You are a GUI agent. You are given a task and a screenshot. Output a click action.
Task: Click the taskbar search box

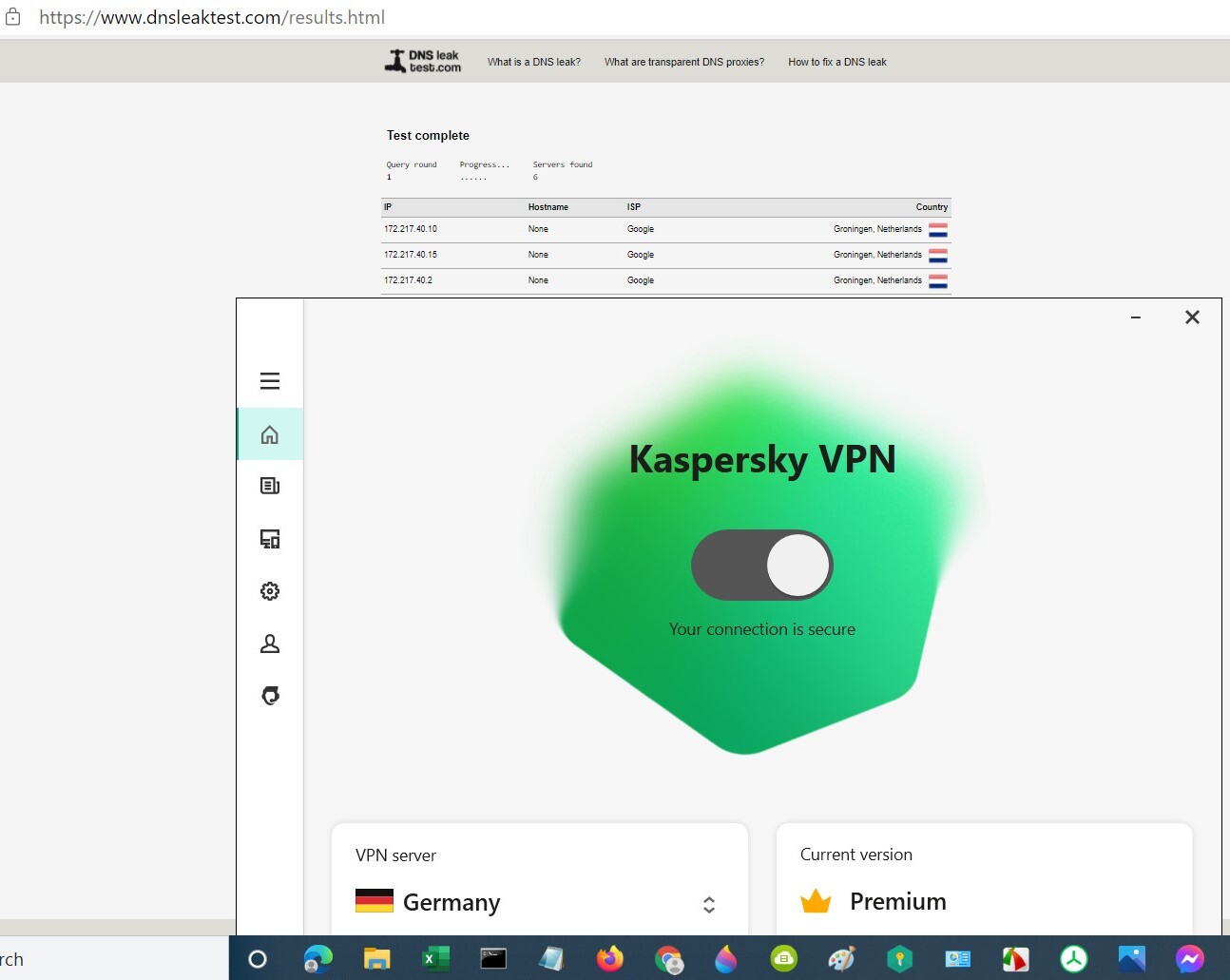click(x=114, y=959)
